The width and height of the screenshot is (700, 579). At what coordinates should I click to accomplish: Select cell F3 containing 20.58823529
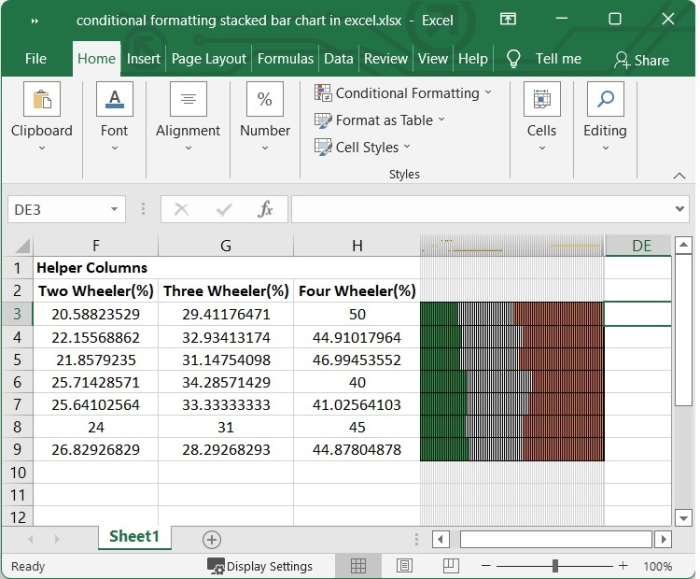pos(95,314)
